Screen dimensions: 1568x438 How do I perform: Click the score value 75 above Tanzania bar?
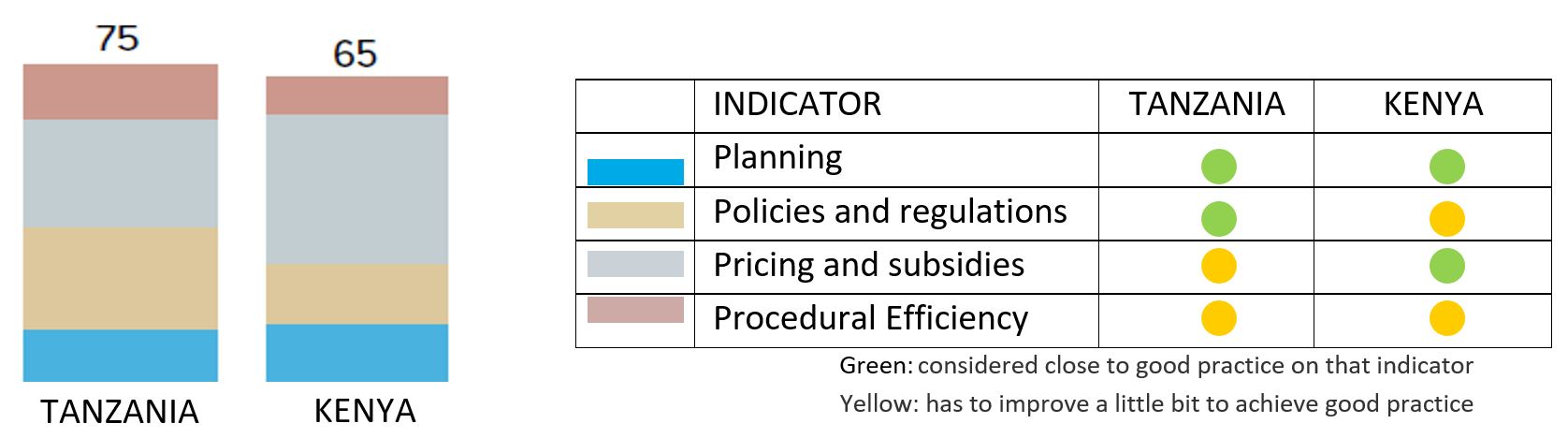[x=117, y=38]
